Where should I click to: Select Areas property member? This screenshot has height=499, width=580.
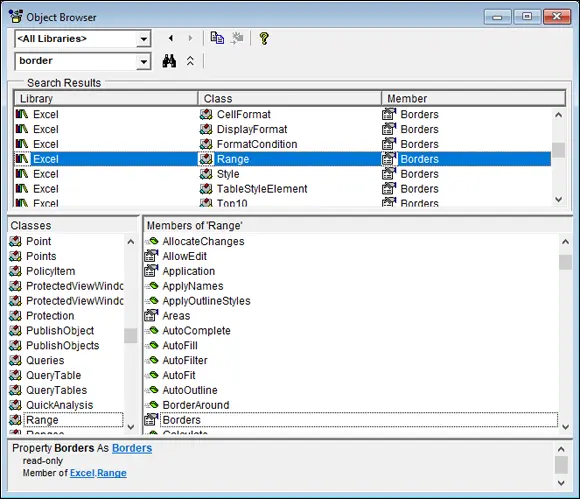176,316
